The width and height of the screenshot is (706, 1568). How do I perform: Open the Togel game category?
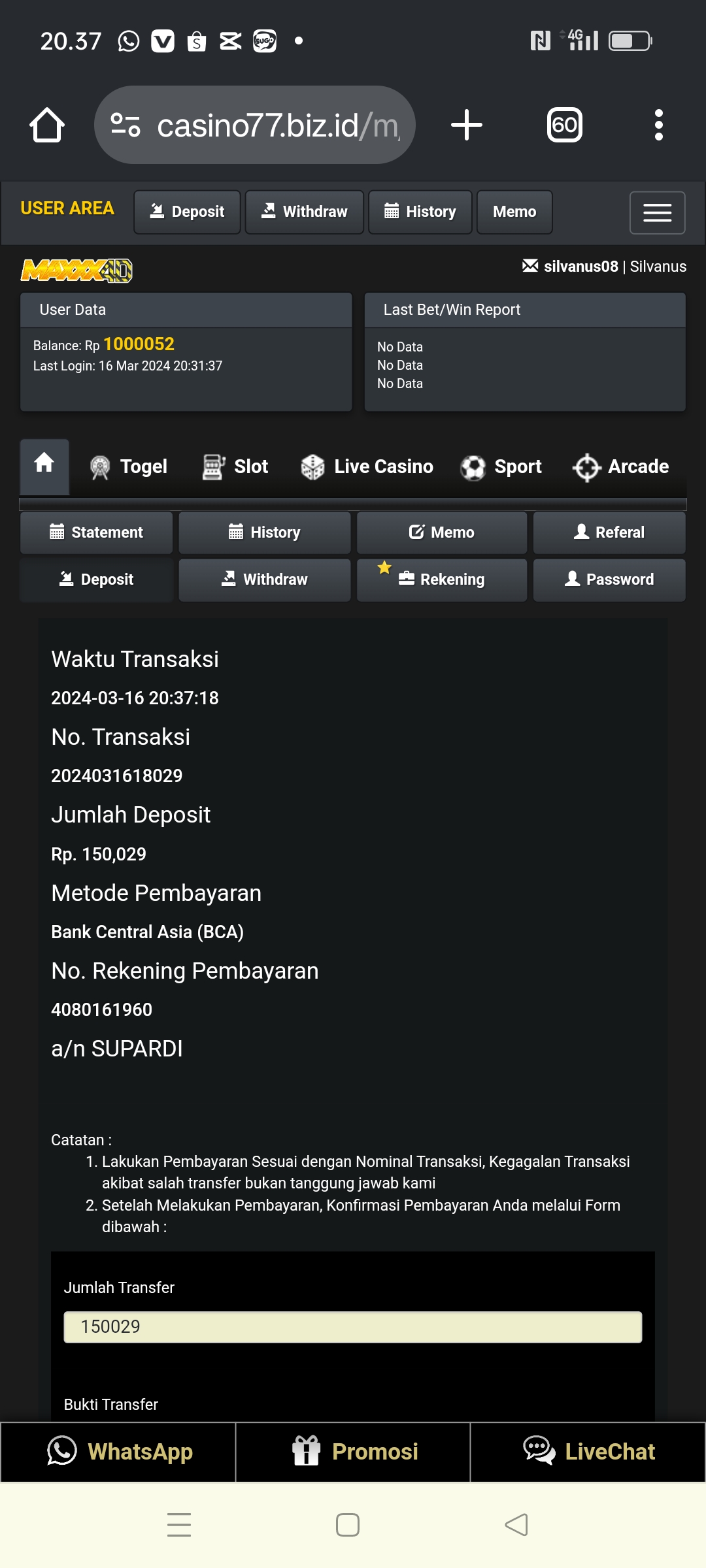pos(129,466)
